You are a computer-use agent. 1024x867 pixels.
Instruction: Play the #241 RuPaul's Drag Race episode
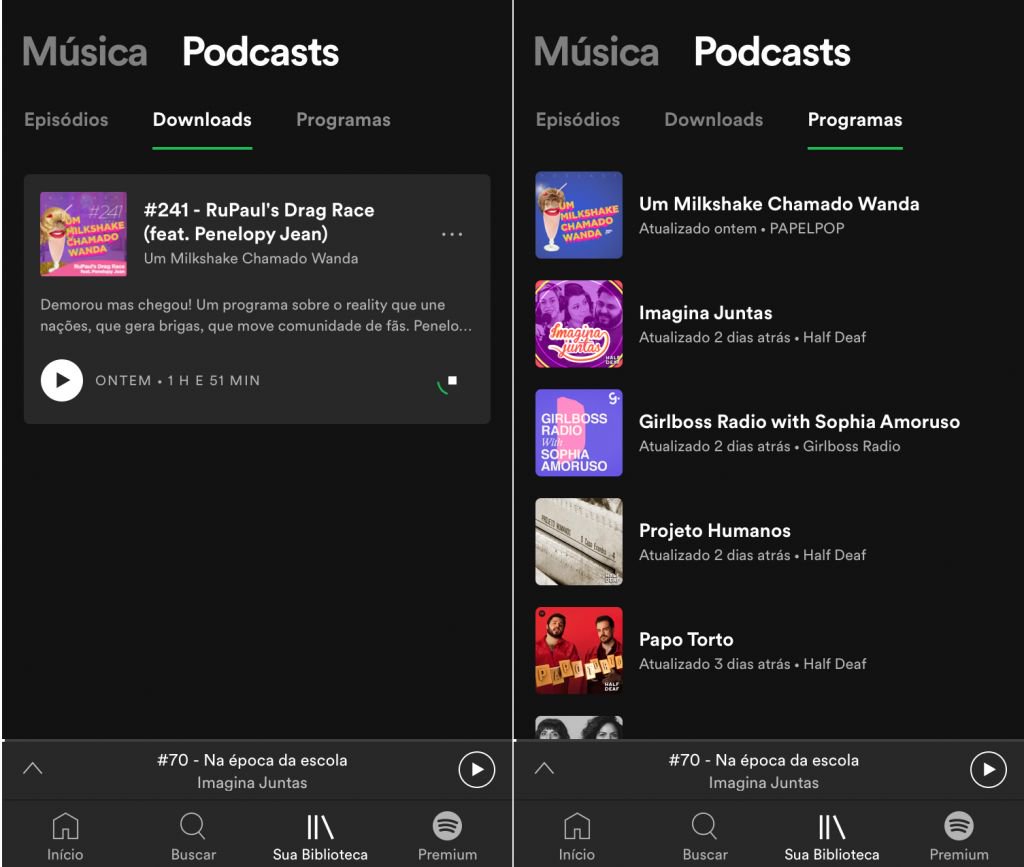click(x=62, y=380)
